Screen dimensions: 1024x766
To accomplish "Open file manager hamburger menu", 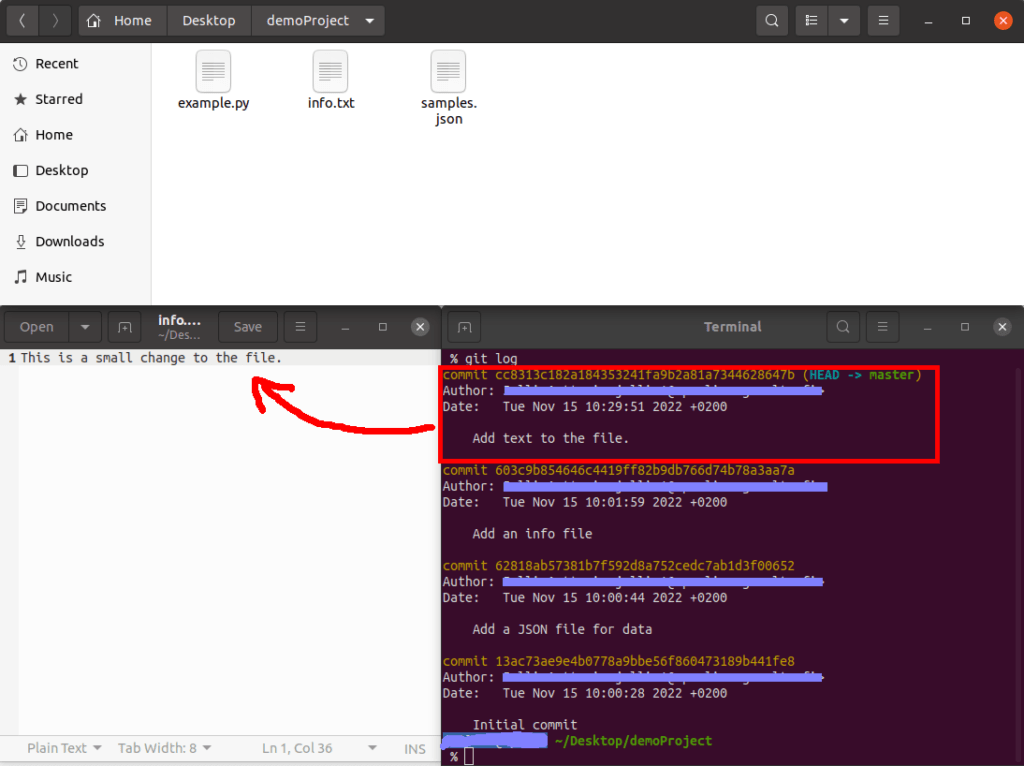I will coord(883,21).
